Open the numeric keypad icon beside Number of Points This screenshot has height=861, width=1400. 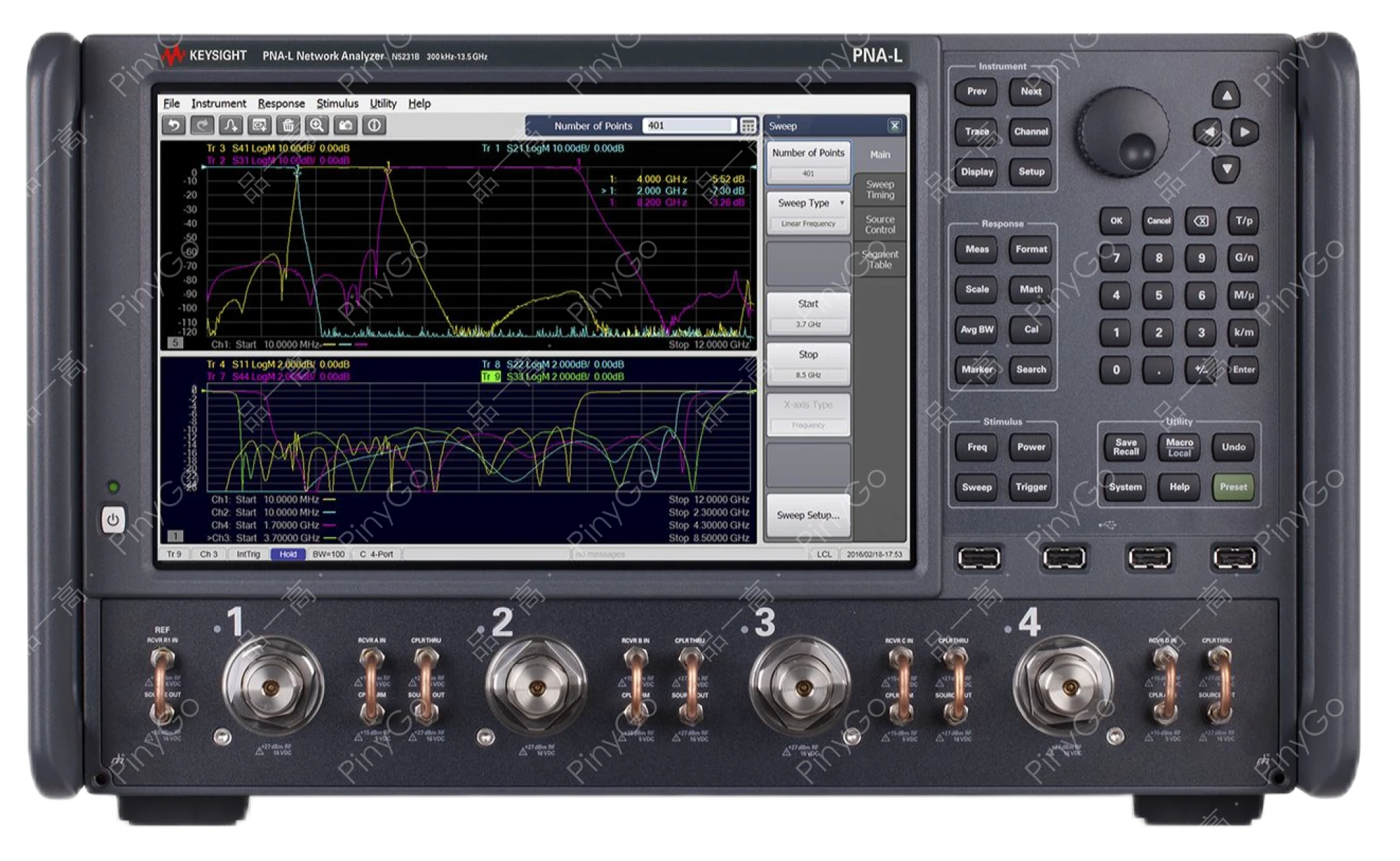click(749, 126)
